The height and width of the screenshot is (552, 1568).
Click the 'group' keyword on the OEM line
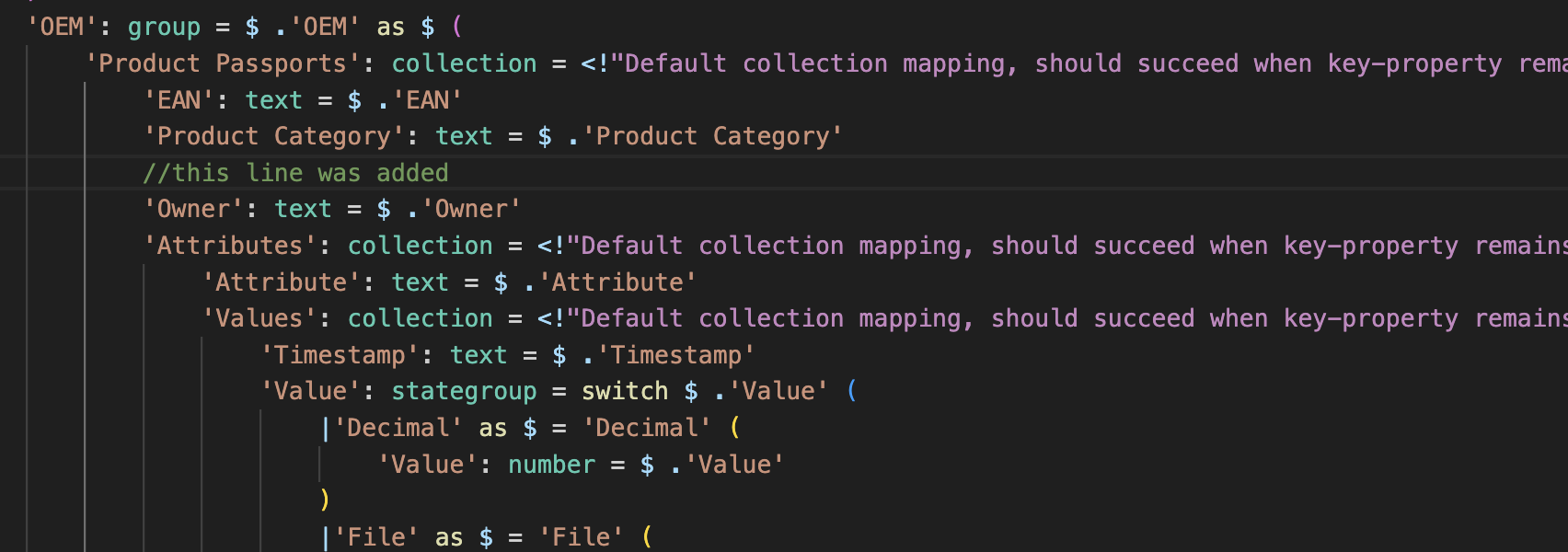coord(163,27)
